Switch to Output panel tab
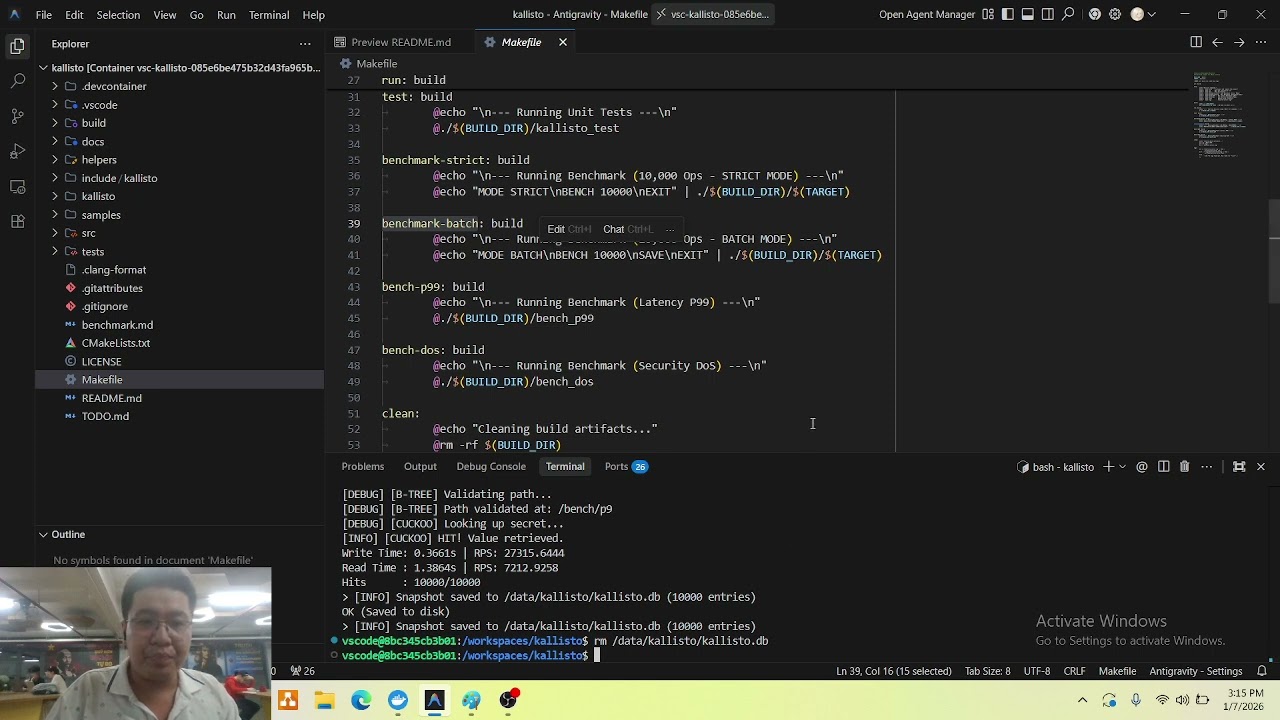1280x720 pixels. point(420,466)
